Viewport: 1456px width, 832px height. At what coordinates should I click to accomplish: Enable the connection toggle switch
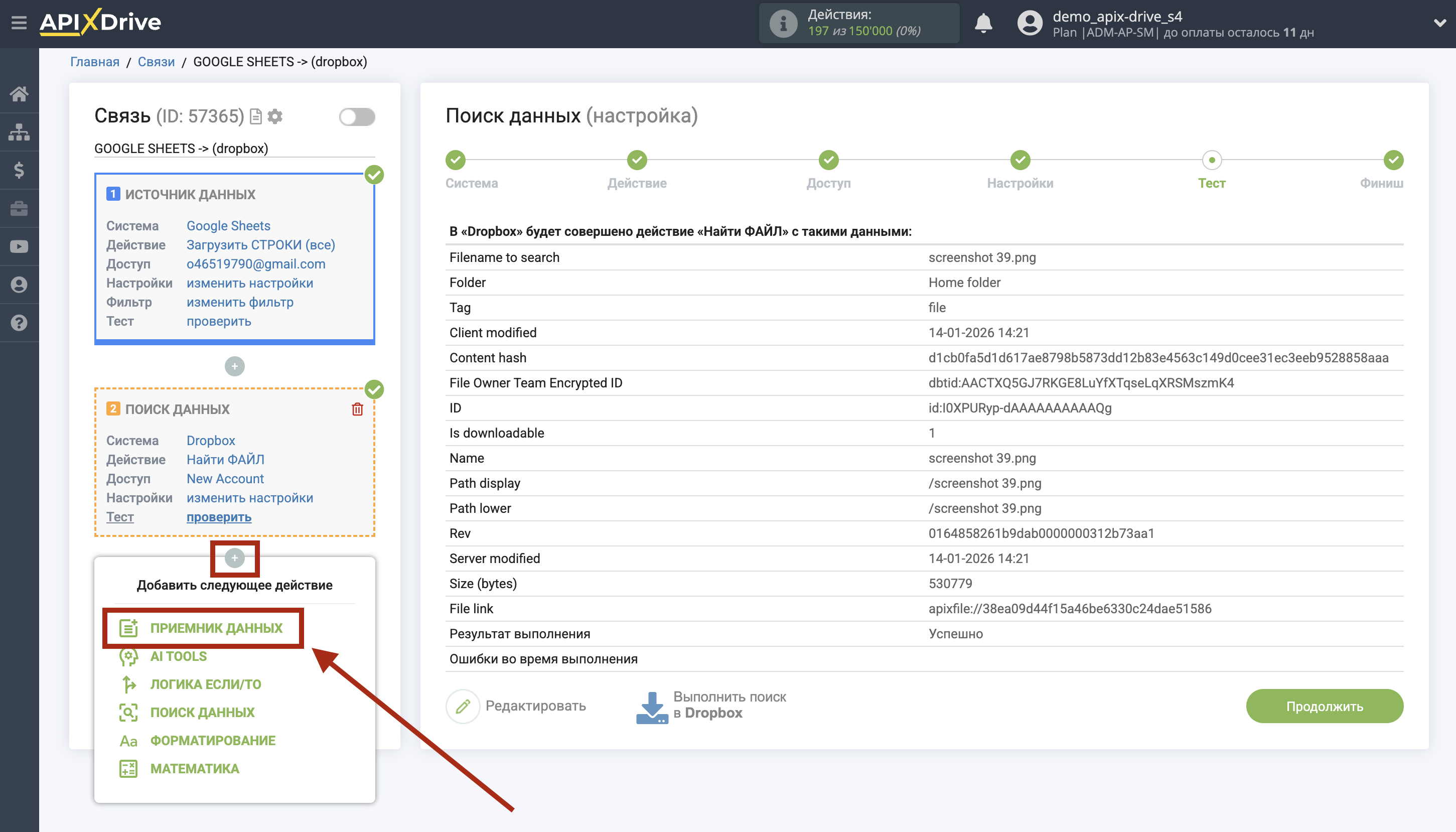(x=357, y=116)
